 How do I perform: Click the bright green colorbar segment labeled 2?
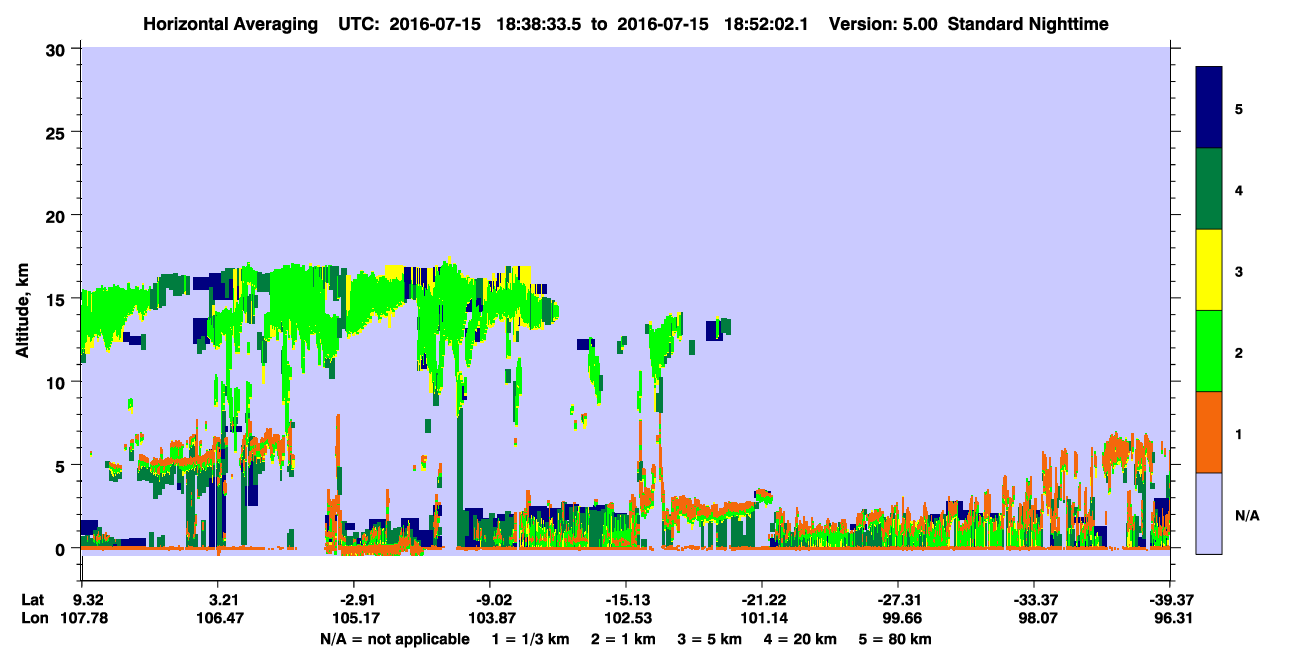click(1209, 351)
